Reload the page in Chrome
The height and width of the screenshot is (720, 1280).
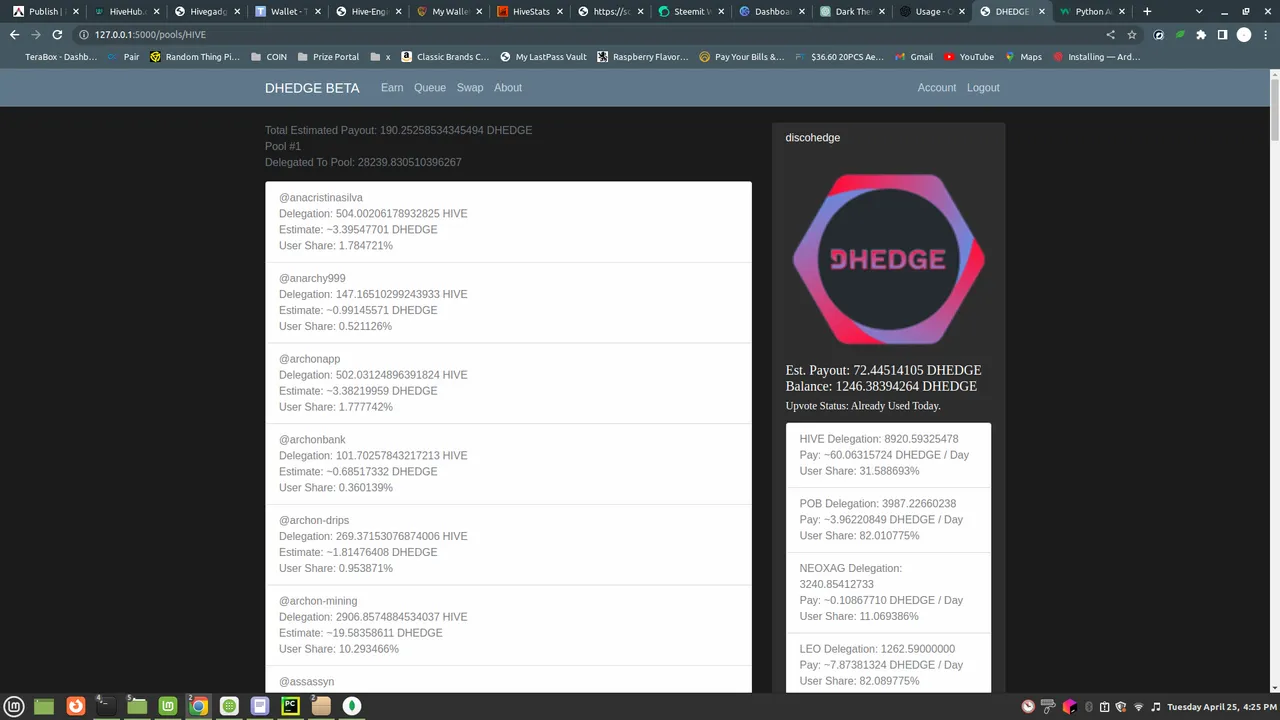click(58, 34)
